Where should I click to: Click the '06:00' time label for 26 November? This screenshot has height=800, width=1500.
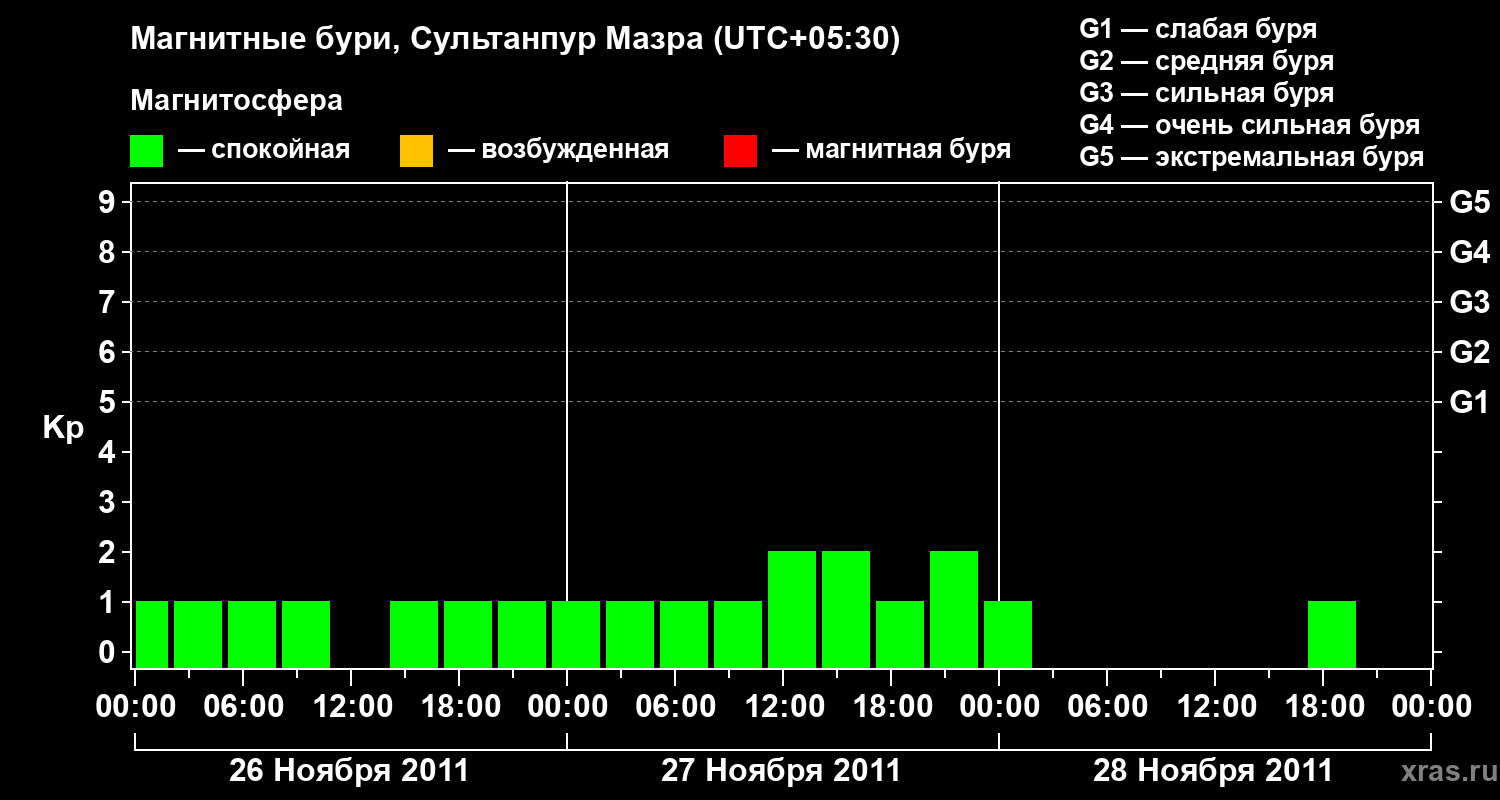click(x=243, y=707)
